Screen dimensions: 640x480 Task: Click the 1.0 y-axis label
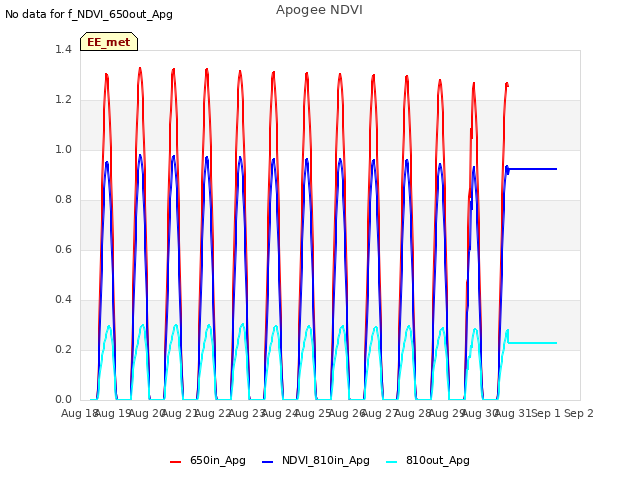tap(63, 149)
